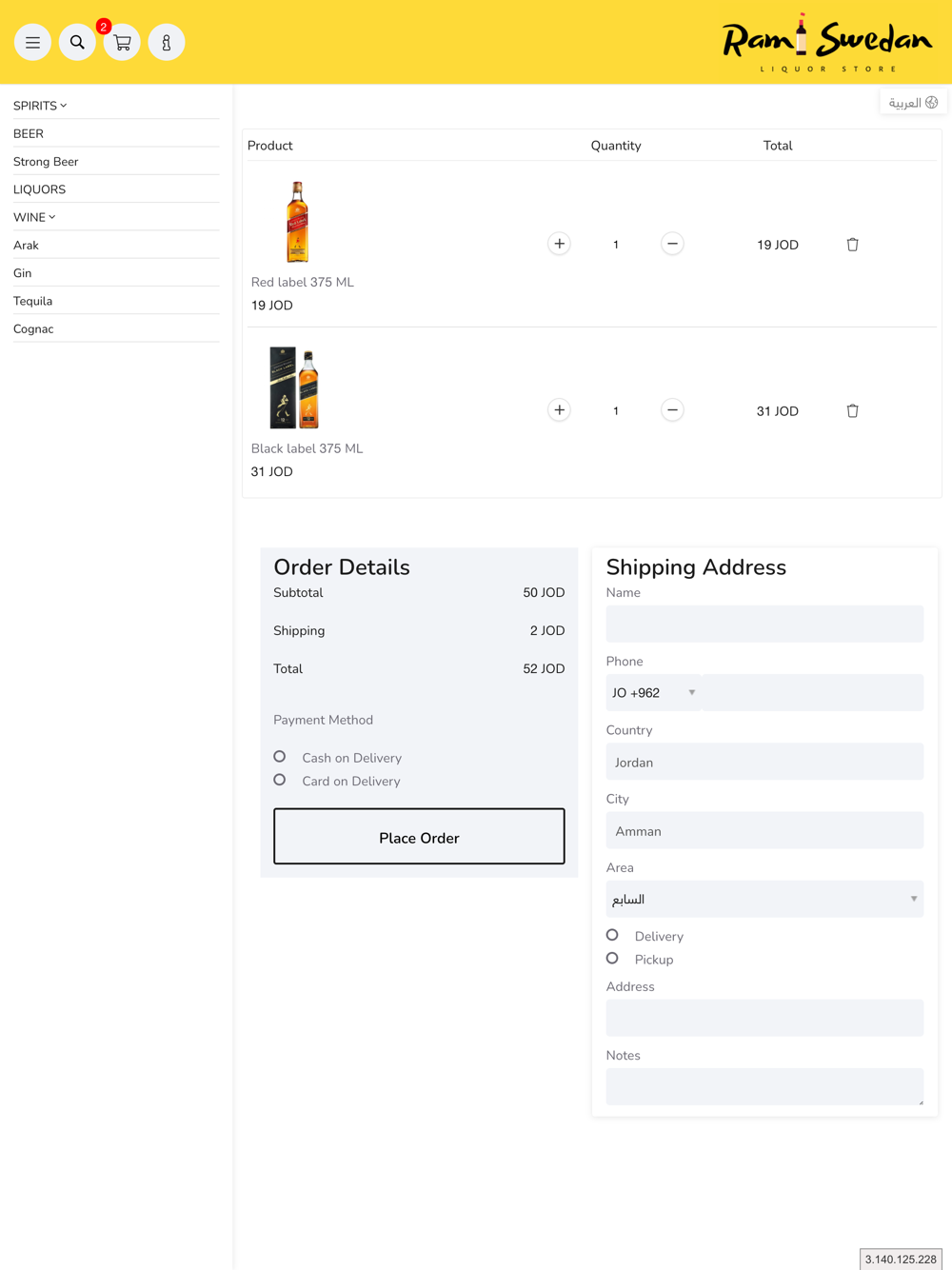
Task: Focus the Name input field
Action: coord(764,624)
